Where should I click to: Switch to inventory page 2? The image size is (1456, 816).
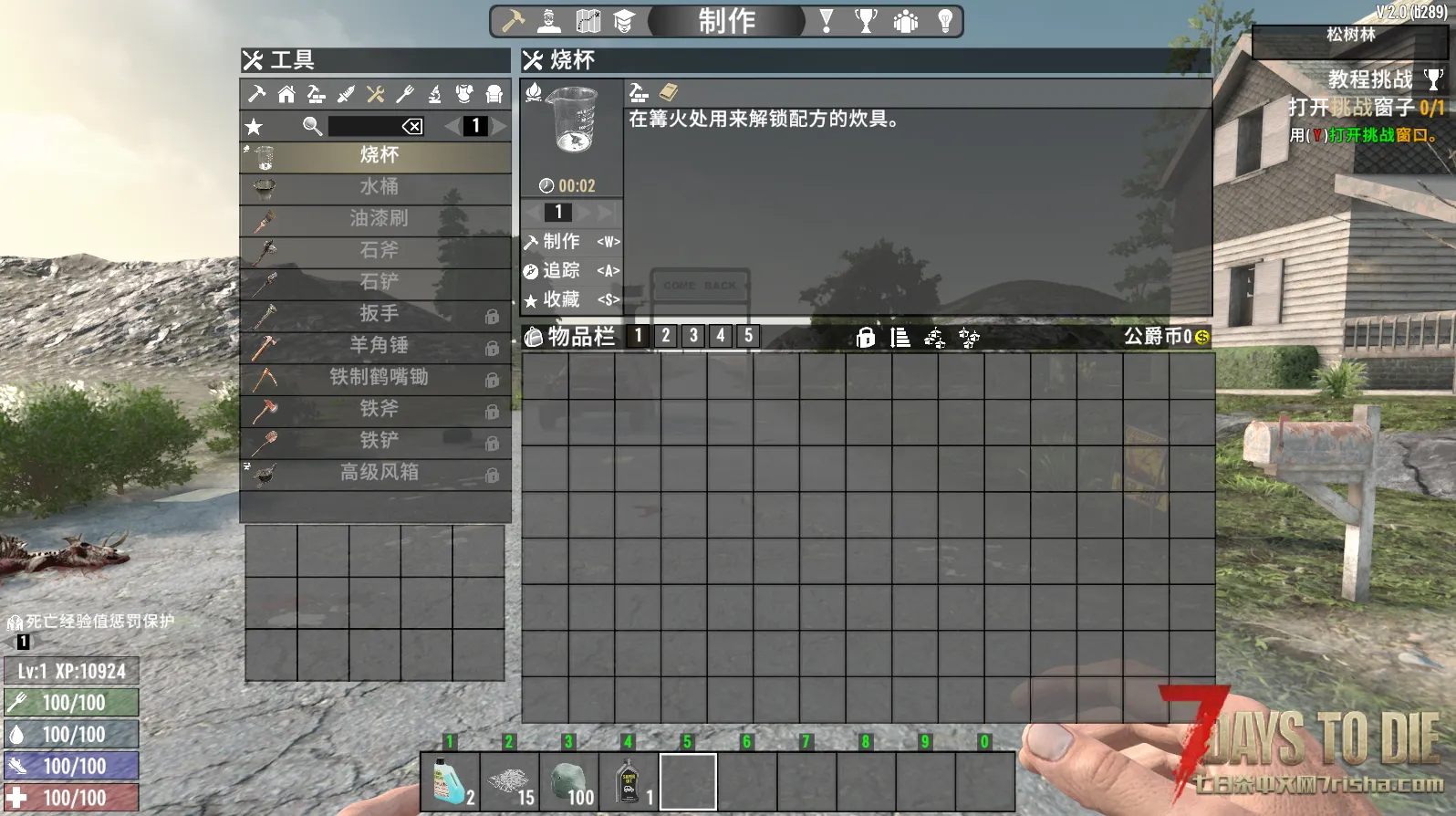click(666, 336)
